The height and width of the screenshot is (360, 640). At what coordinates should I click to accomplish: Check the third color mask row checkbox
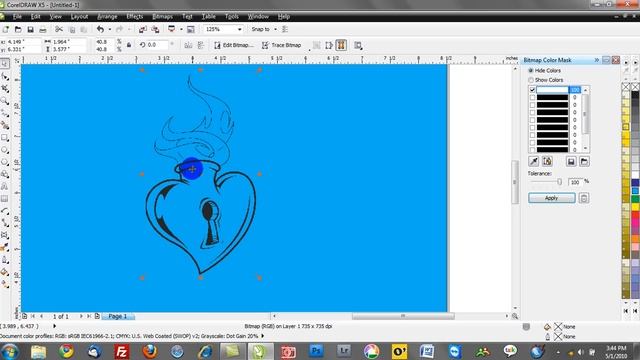tap(532, 105)
